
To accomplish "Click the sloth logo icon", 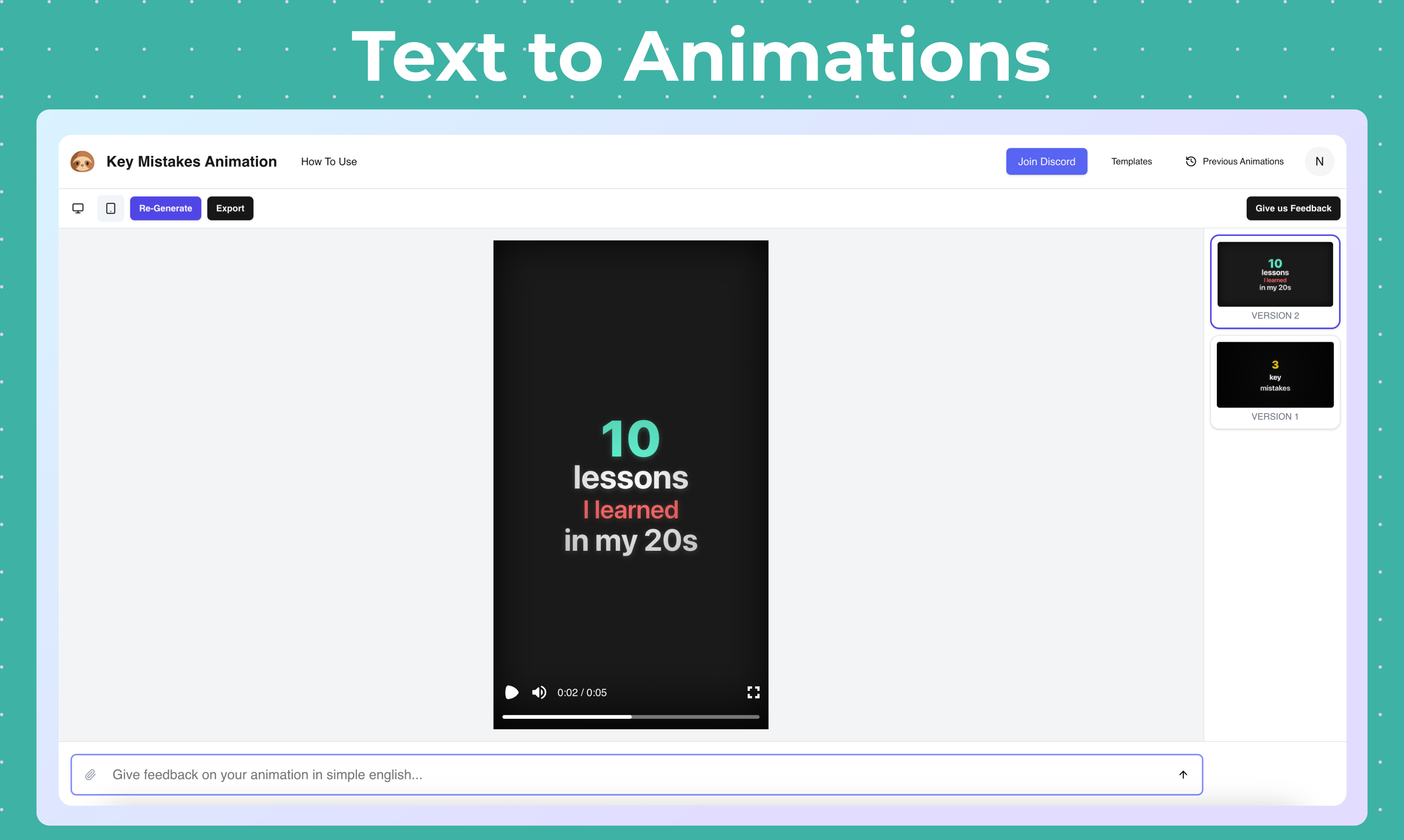I will point(83,161).
